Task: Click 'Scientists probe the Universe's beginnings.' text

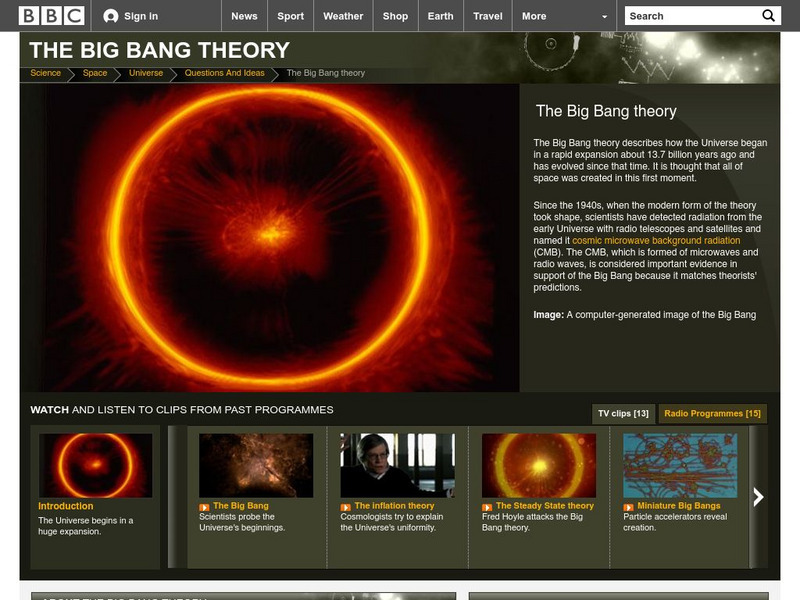Action: coord(242,522)
